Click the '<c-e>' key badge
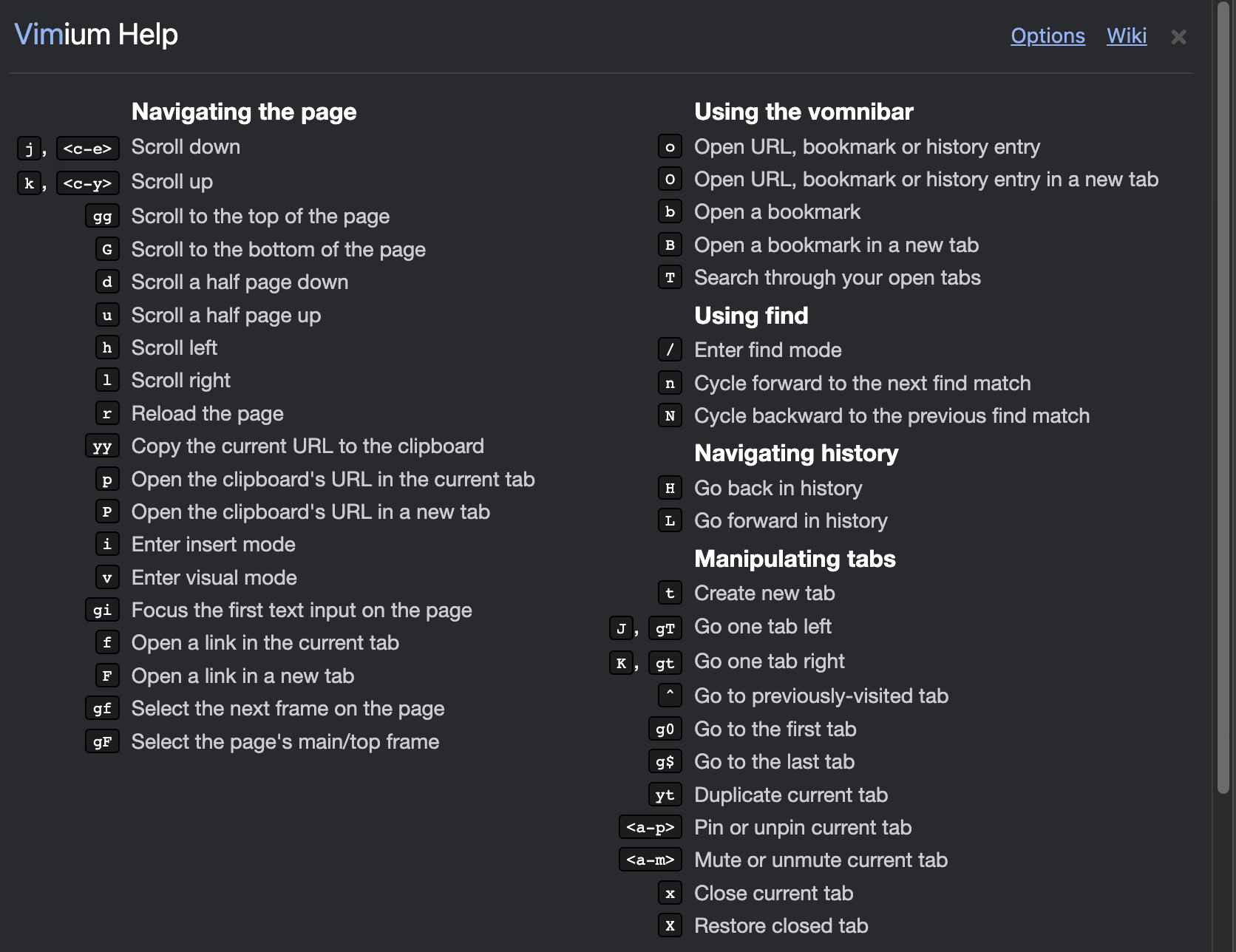Screen dimensions: 1236x952 (87, 149)
